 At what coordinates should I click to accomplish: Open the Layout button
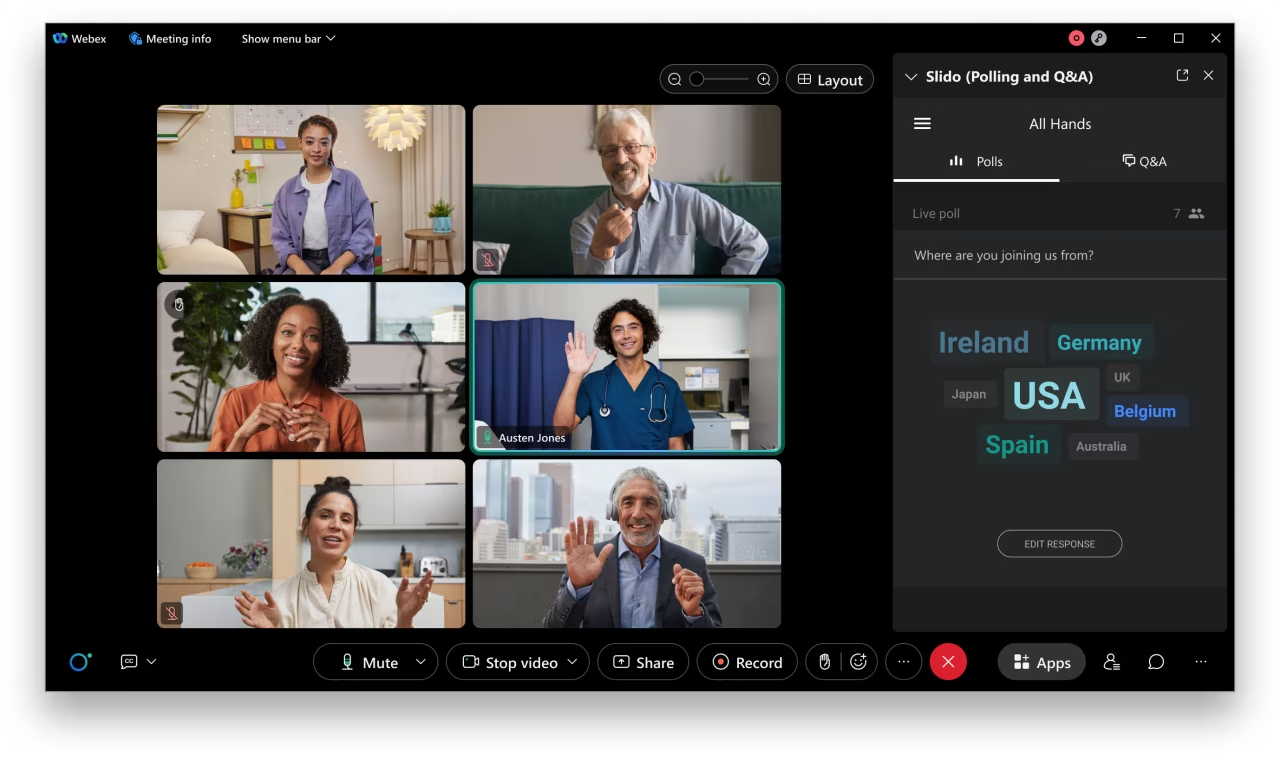coord(829,80)
